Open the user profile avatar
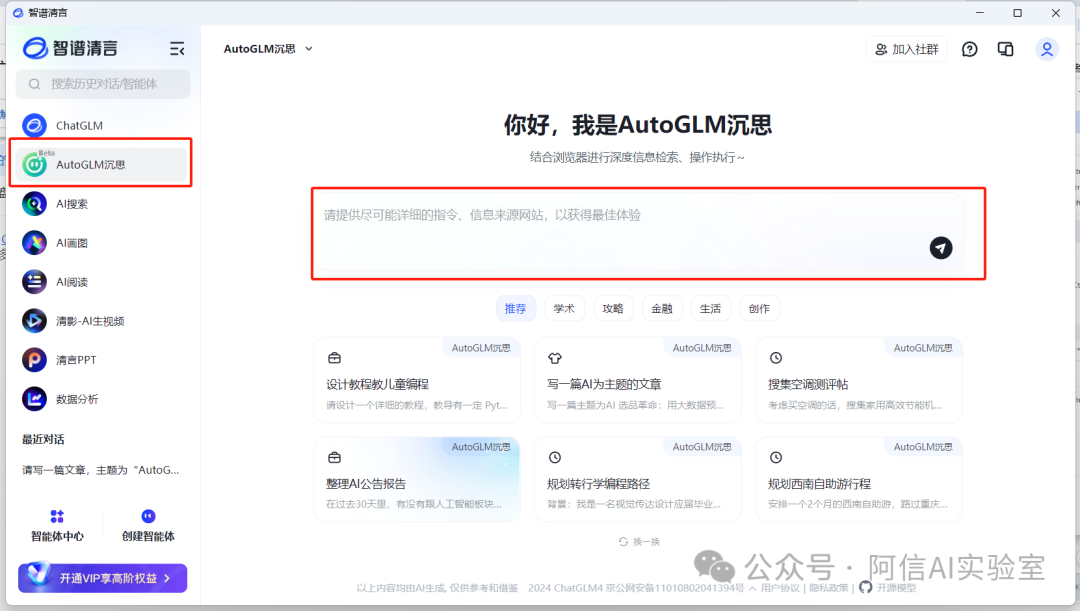1080x611 pixels. pos(1047,49)
